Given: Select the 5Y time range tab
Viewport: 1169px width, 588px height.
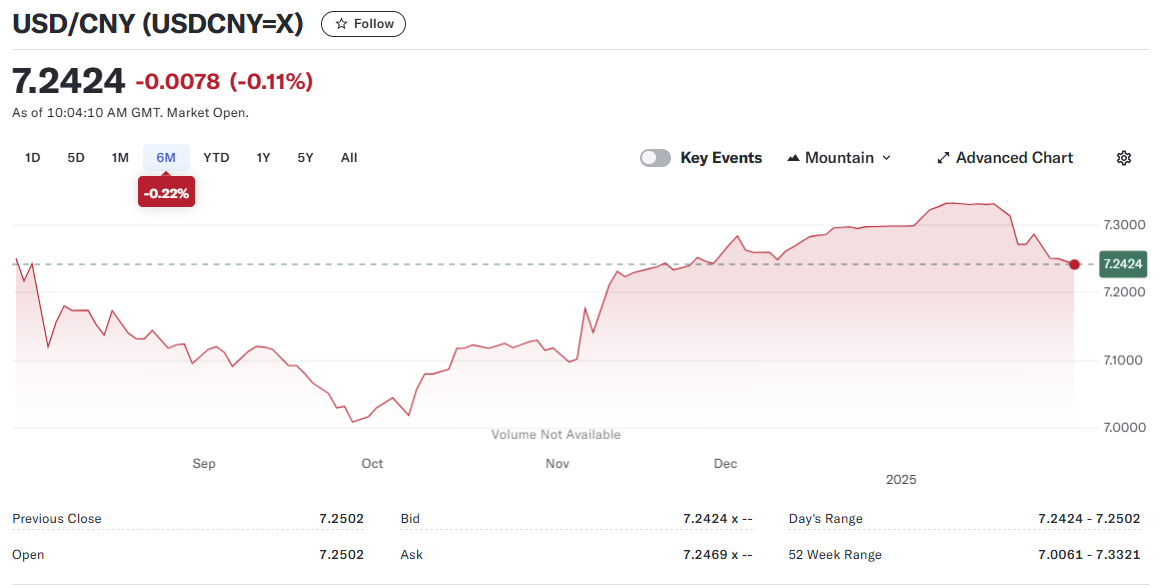Looking at the screenshot, I should (305, 158).
